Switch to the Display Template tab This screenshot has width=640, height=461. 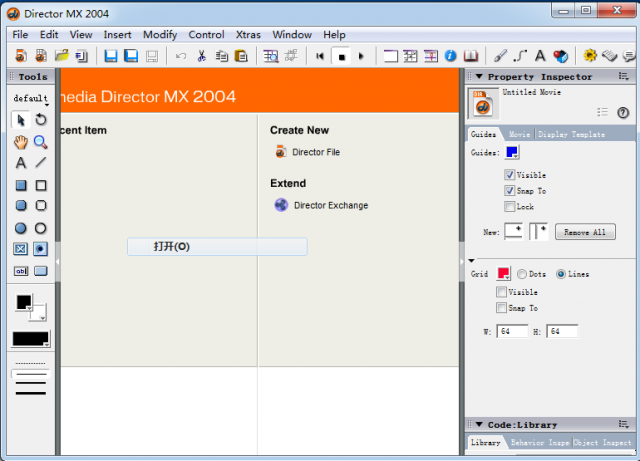[x=571, y=134]
